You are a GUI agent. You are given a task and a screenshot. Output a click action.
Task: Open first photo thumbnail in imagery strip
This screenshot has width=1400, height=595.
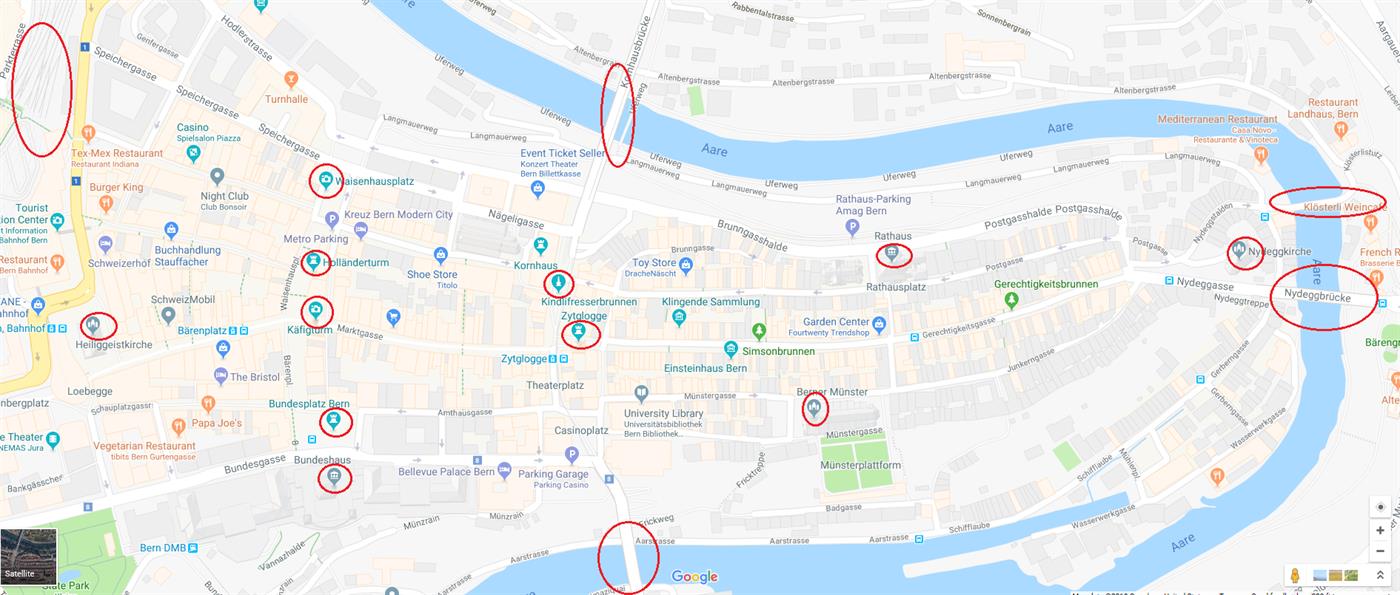1320,576
